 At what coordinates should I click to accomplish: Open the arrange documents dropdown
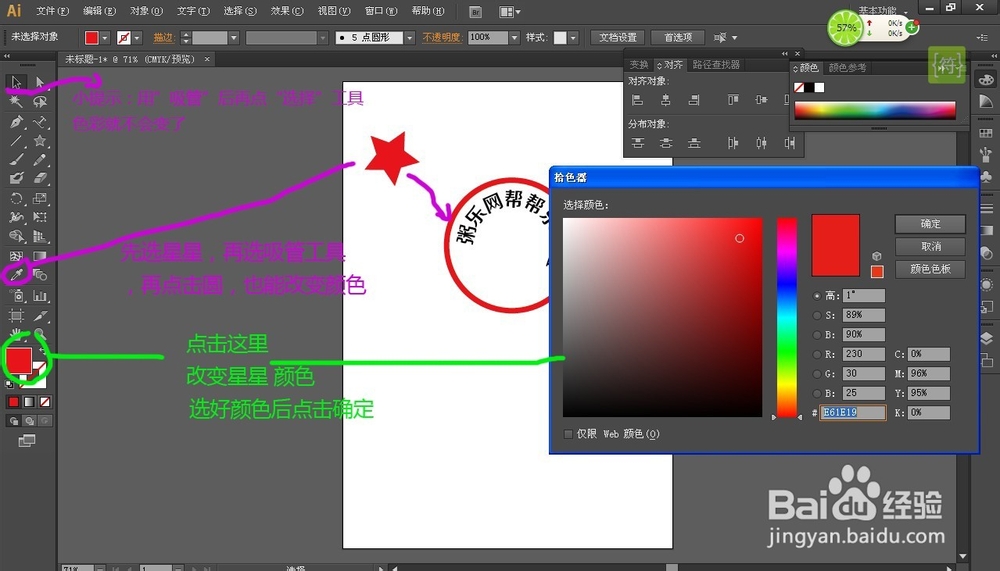pos(510,11)
